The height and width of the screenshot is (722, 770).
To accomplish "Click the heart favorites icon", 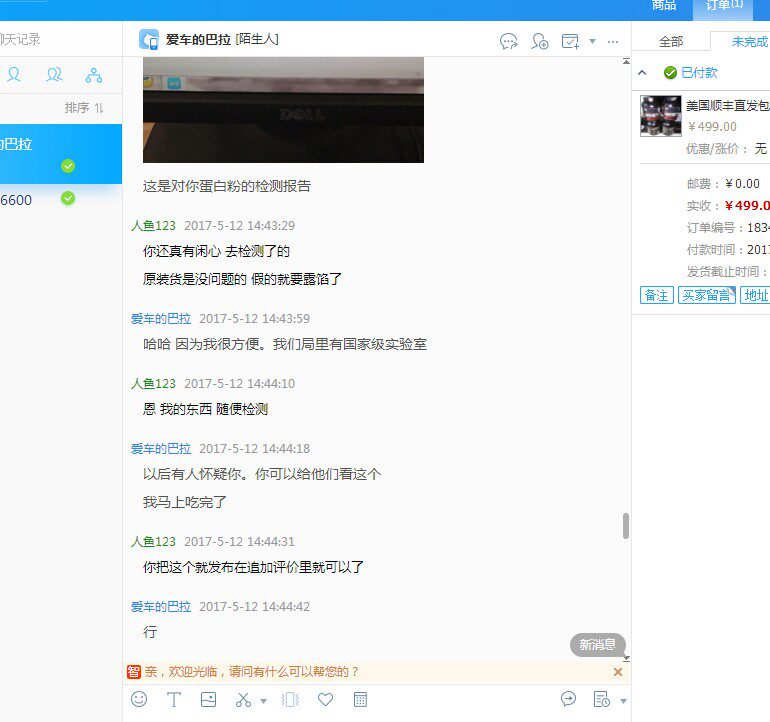I will [325, 699].
